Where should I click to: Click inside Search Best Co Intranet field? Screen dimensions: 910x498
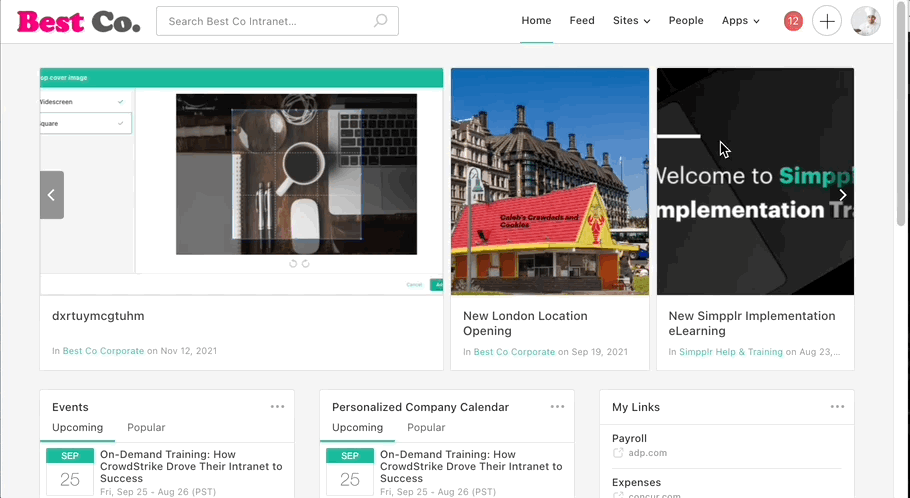click(277, 21)
